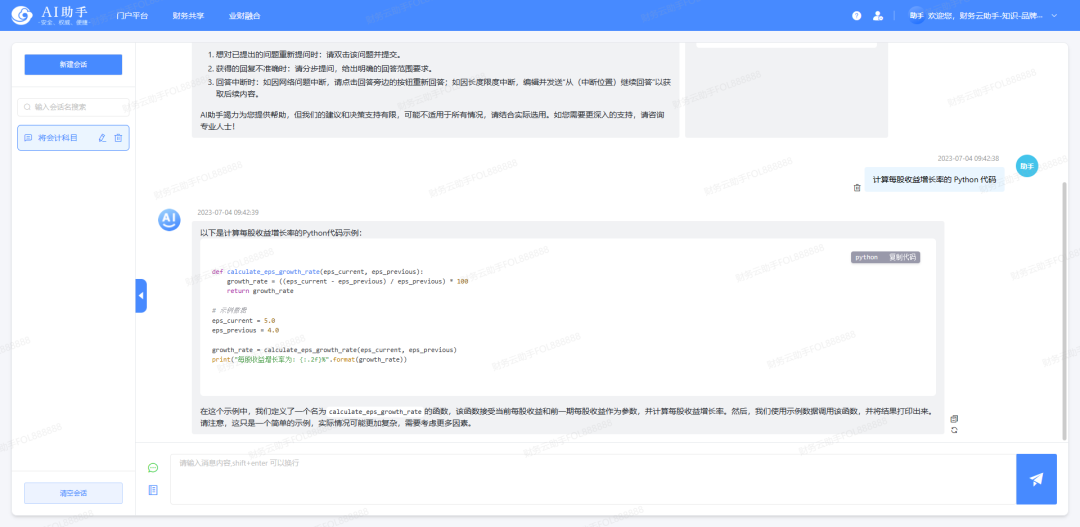Regenerate the AI reply with refresh icon
The height and width of the screenshot is (527, 1080).
pyautogui.click(x=954, y=430)
